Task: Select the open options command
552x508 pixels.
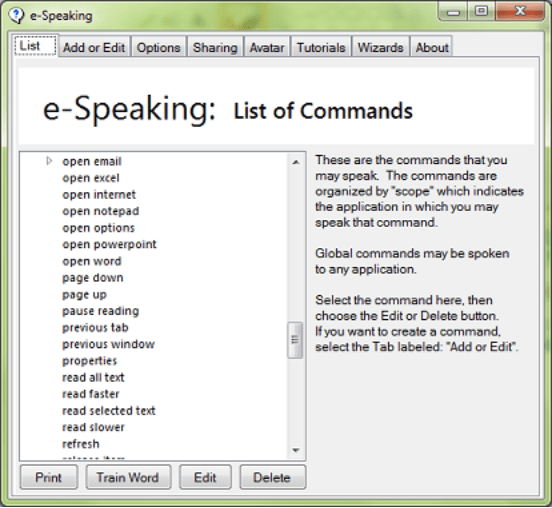Action: tap(99, 228)
